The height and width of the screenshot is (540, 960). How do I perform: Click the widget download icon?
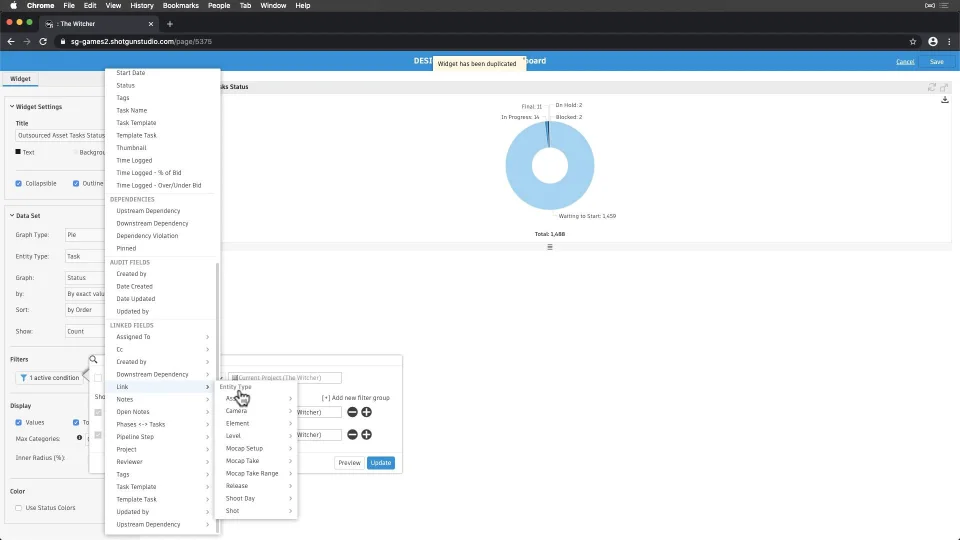point(945,99)
